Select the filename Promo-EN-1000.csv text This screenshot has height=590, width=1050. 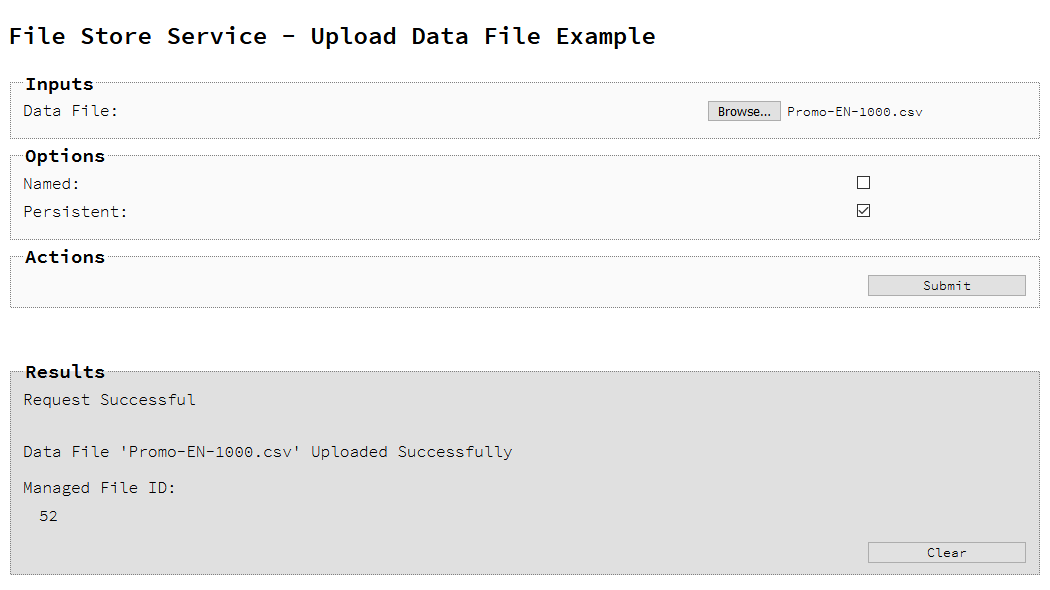[x=854, y=111]
